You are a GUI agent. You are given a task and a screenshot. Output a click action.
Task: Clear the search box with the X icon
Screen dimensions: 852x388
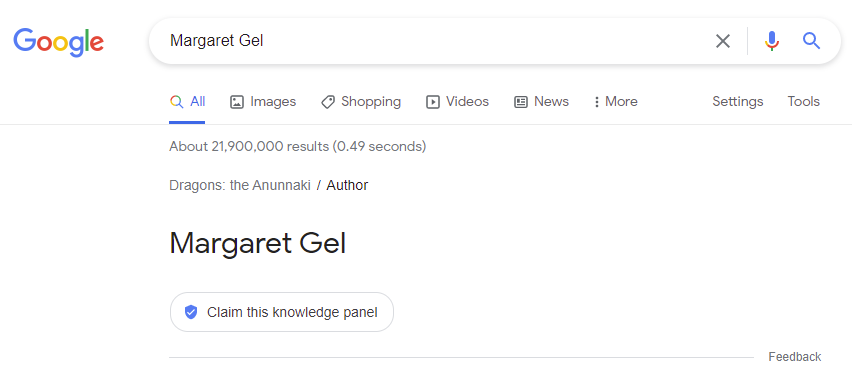723,41
